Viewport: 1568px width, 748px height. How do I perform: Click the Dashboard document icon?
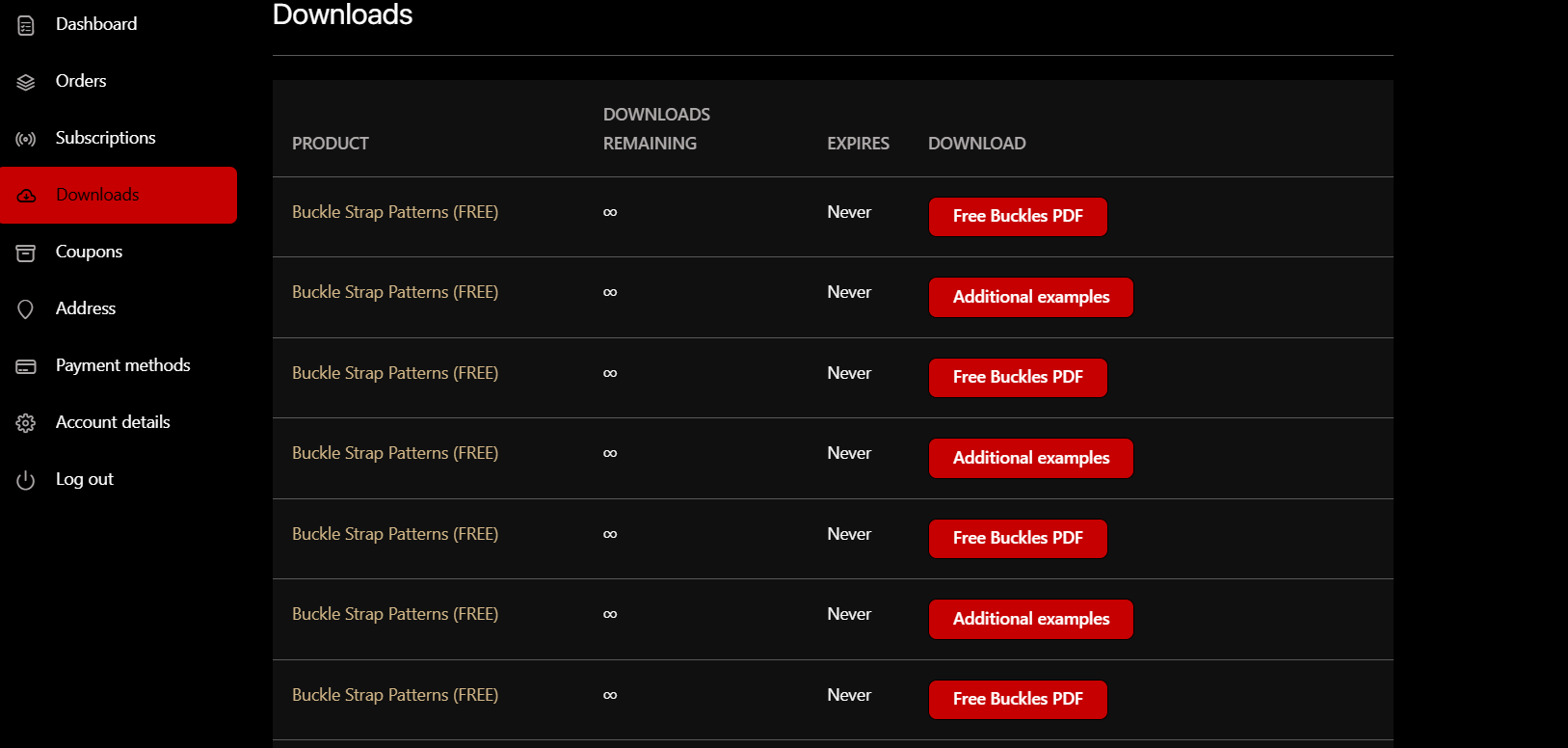click(26, 25)
